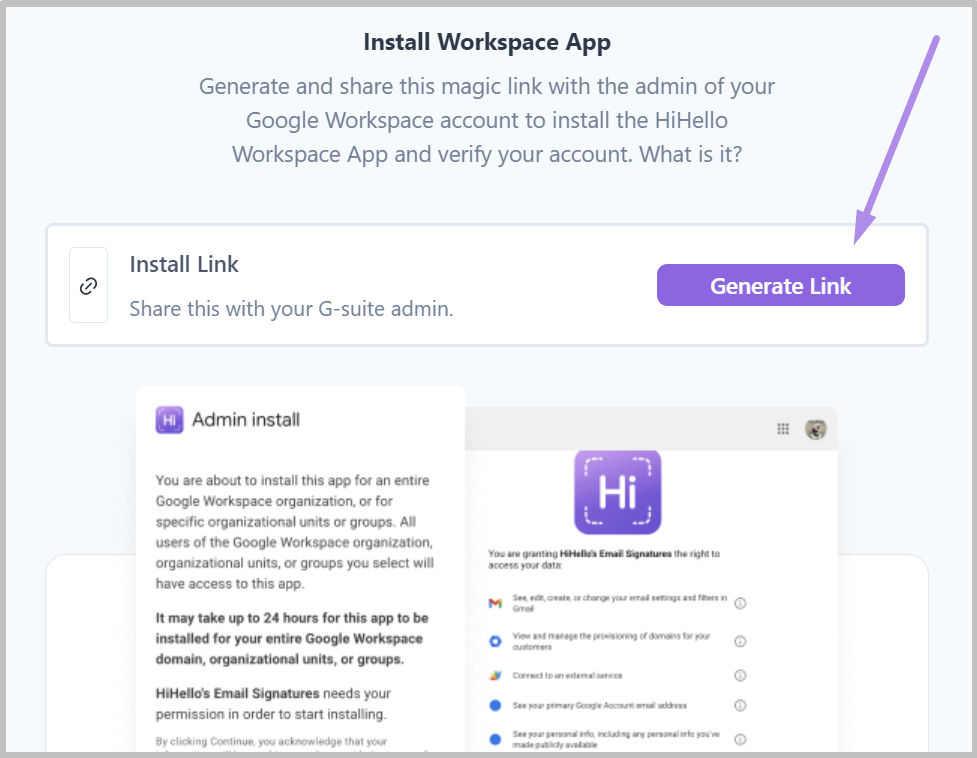Click "See your primary Google Account email address" text
This screenshot has height=758, width=977.
[599, 706]
